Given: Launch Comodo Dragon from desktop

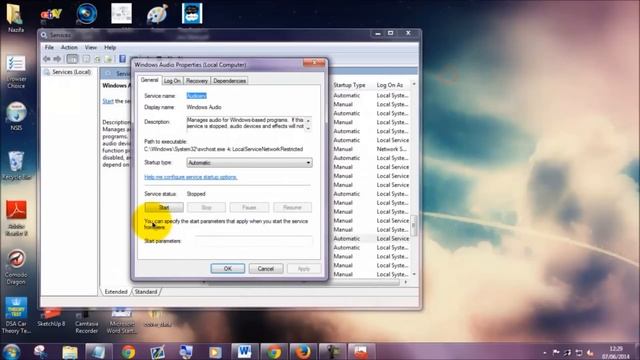Looking at the screenshot, I should (16, 267).
